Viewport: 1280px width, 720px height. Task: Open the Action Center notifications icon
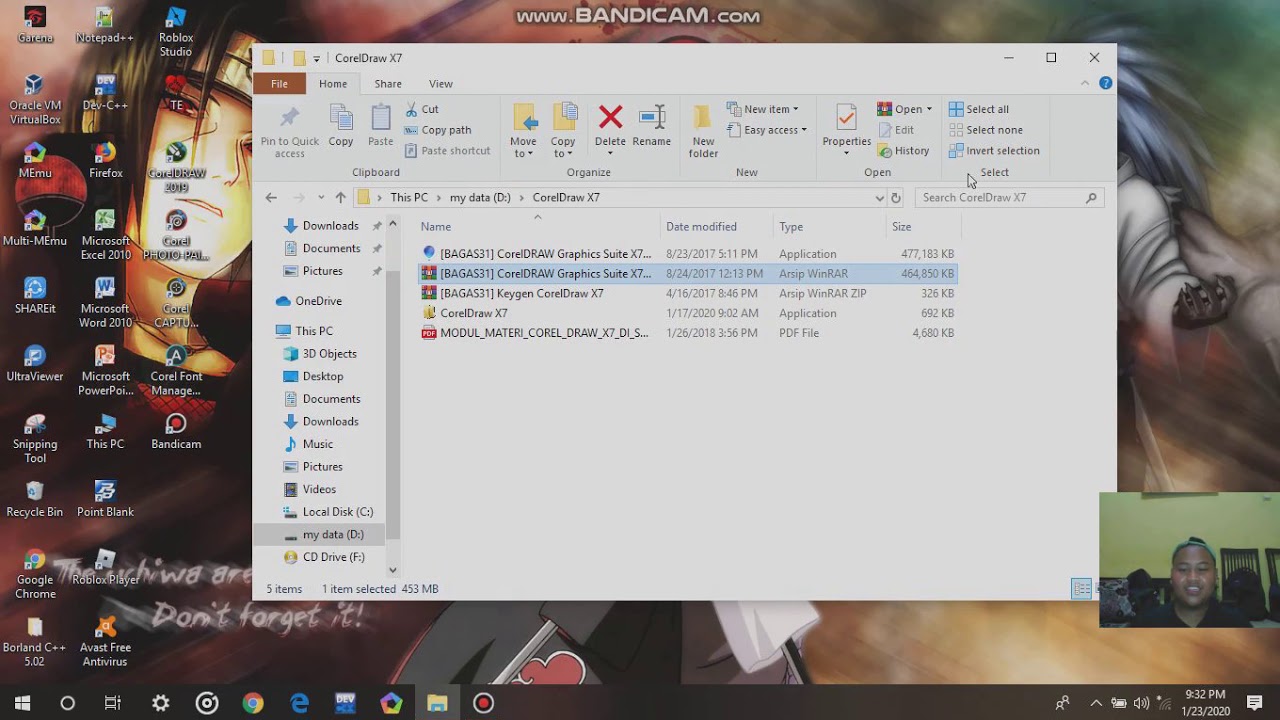tap(1255, 703)
